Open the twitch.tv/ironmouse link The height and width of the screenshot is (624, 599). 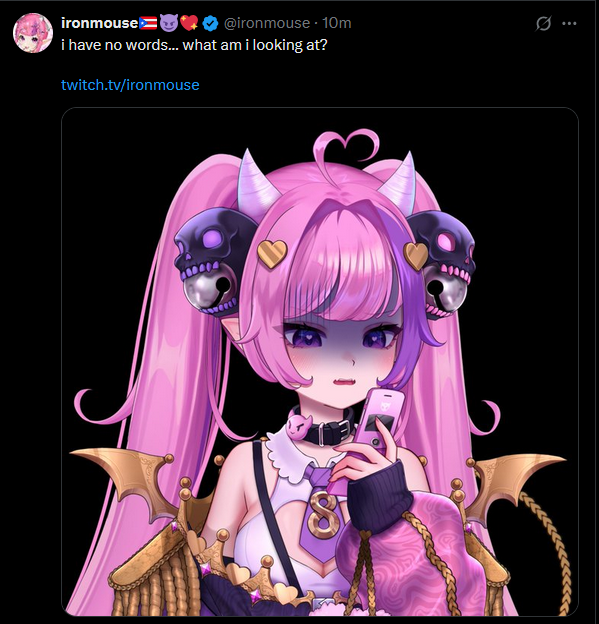point(130,85)
